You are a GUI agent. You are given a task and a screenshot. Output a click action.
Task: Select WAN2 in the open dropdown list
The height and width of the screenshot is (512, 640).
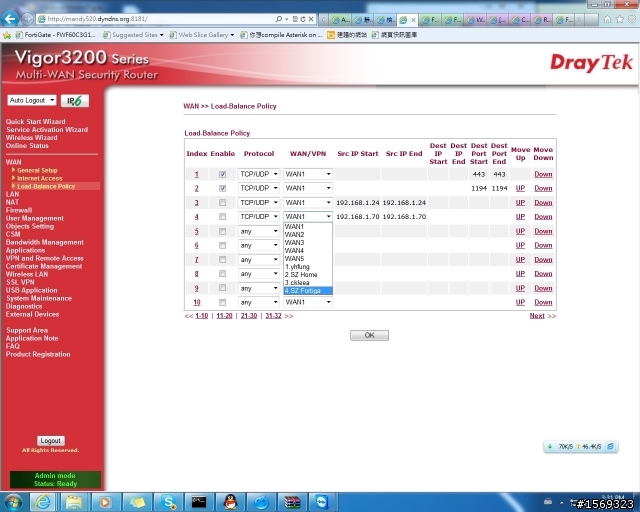(308, 235)
